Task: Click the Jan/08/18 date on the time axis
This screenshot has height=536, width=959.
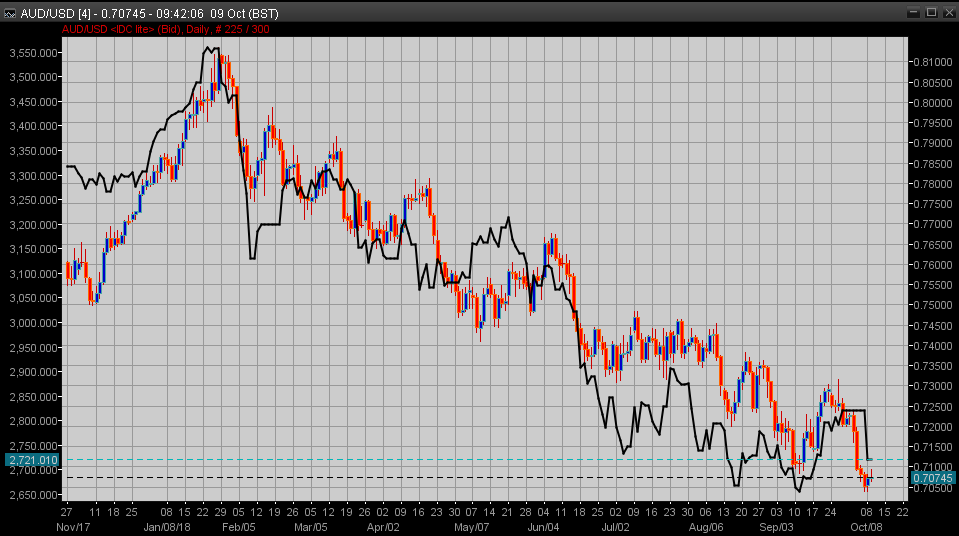Action: pyautogui.click(x=166, y=525)
